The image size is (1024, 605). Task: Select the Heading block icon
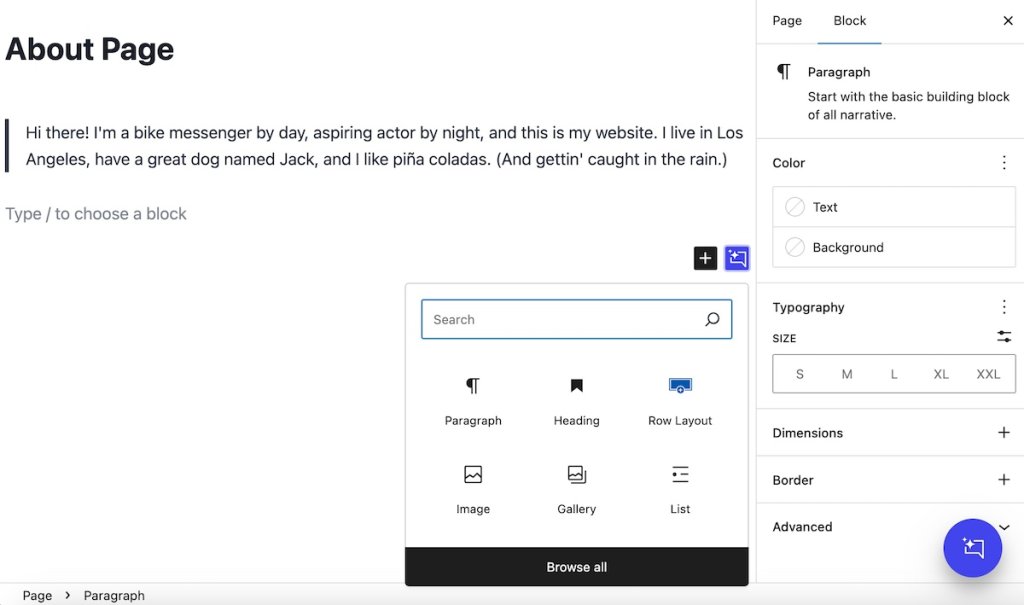pyautogui.click(x=576, y=398)
